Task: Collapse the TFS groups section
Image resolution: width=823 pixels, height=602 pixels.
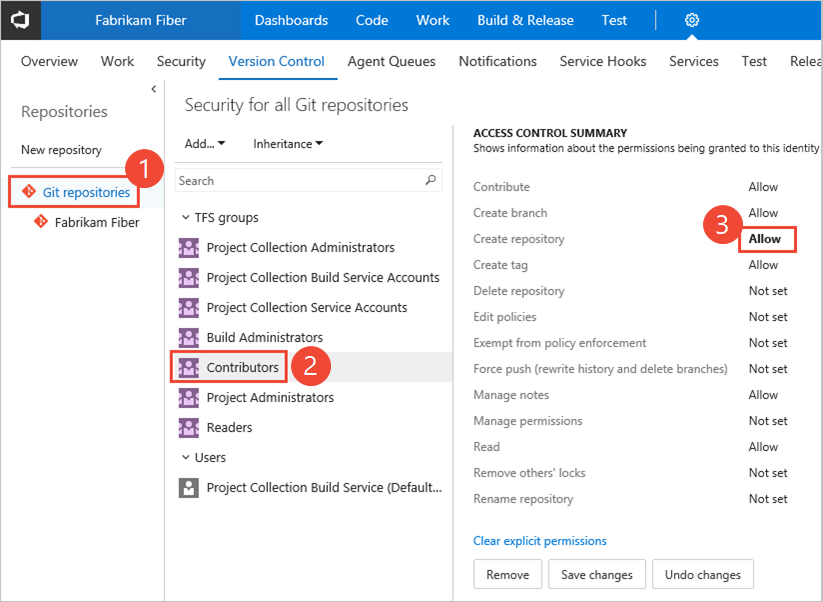Action: pos(186,217)
